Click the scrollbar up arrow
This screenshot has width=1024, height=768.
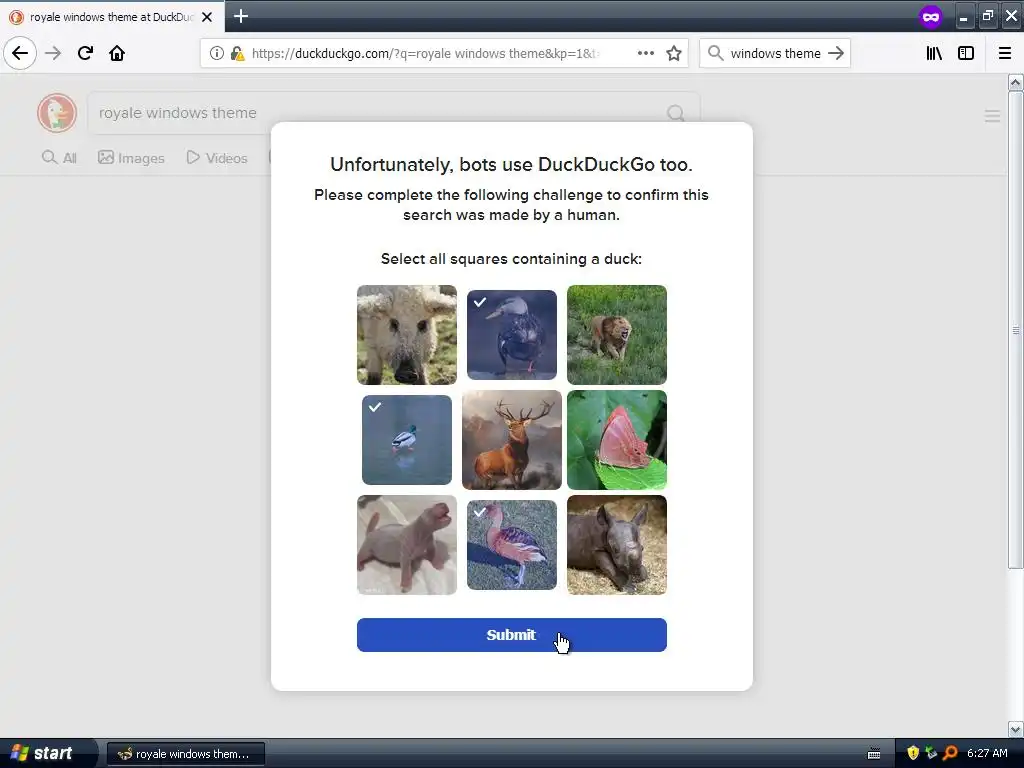[x=1016, y=82]
